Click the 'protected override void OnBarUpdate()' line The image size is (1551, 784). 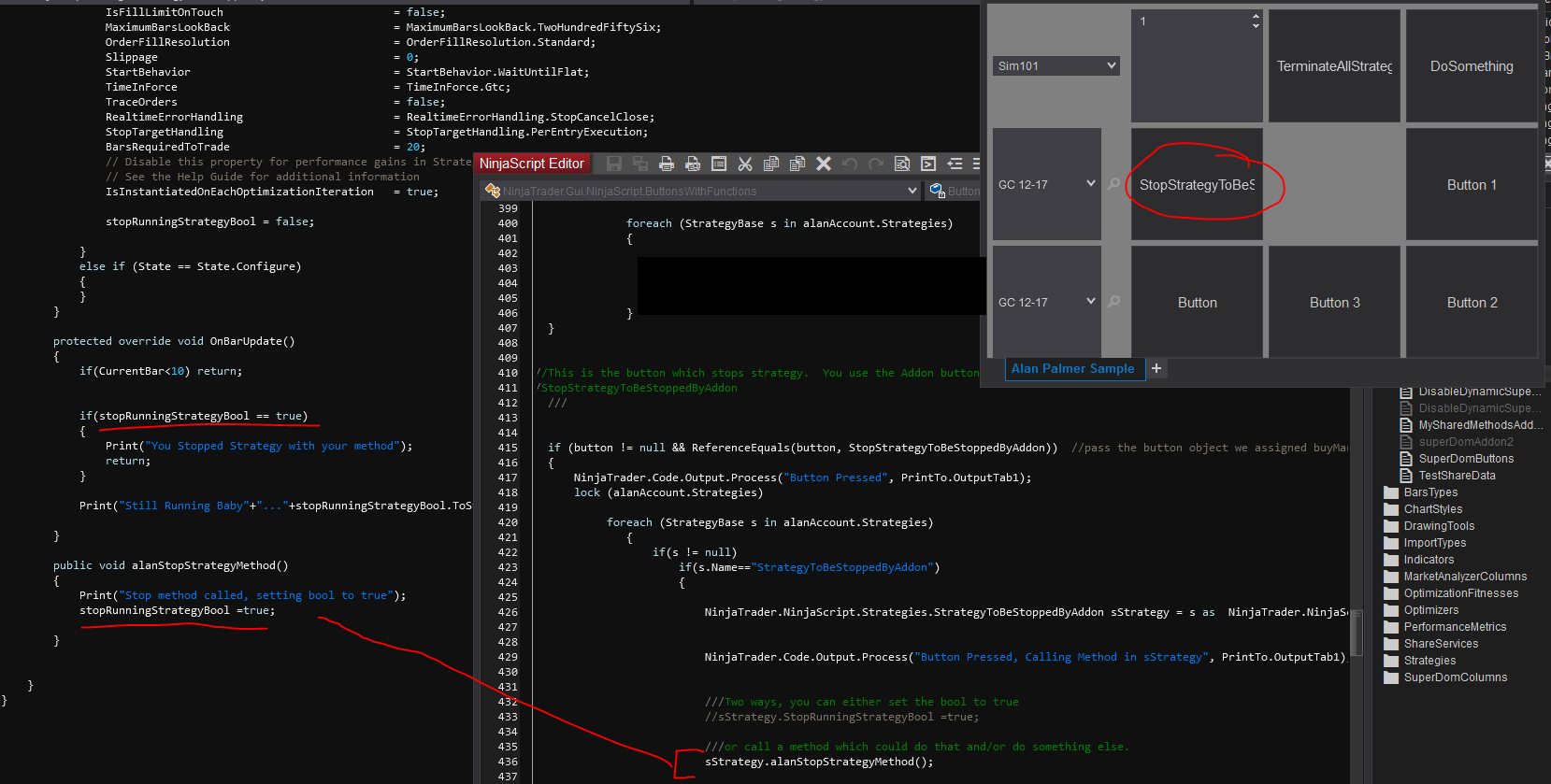pos(174,341)
